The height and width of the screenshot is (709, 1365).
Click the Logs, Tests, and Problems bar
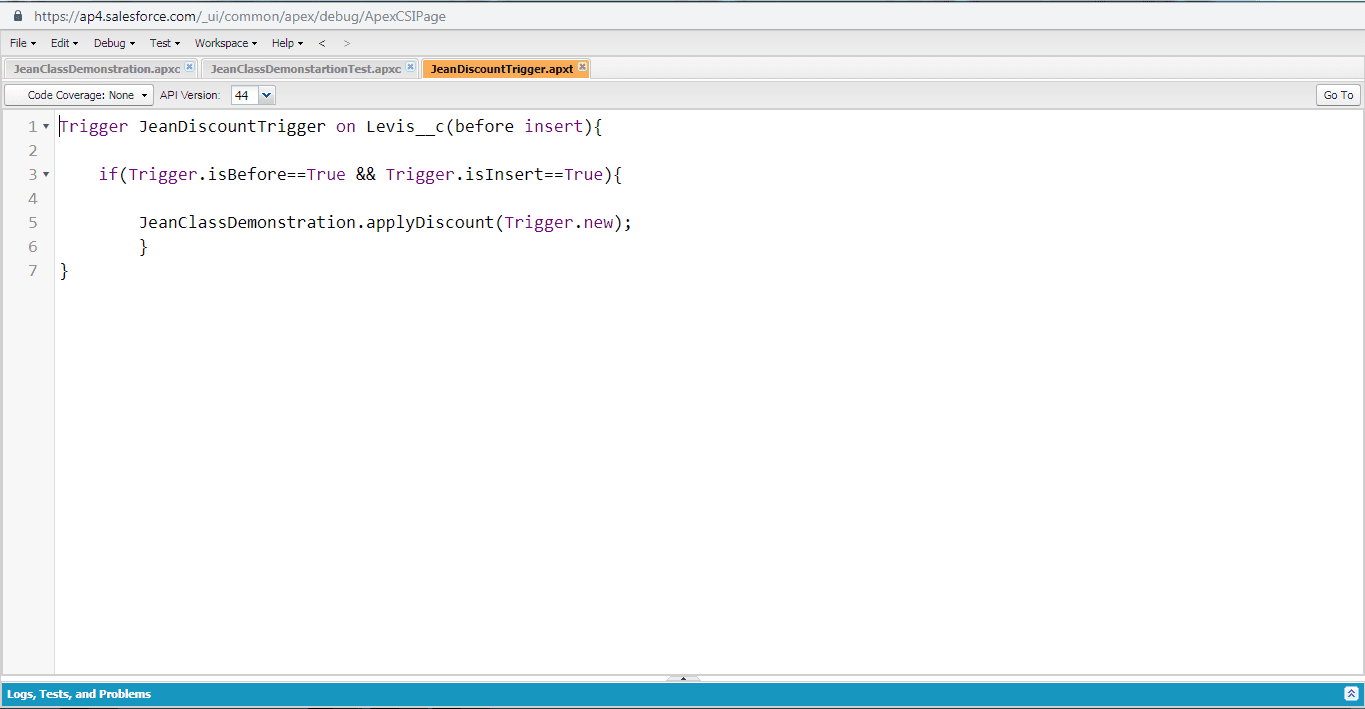click(682, 694)
